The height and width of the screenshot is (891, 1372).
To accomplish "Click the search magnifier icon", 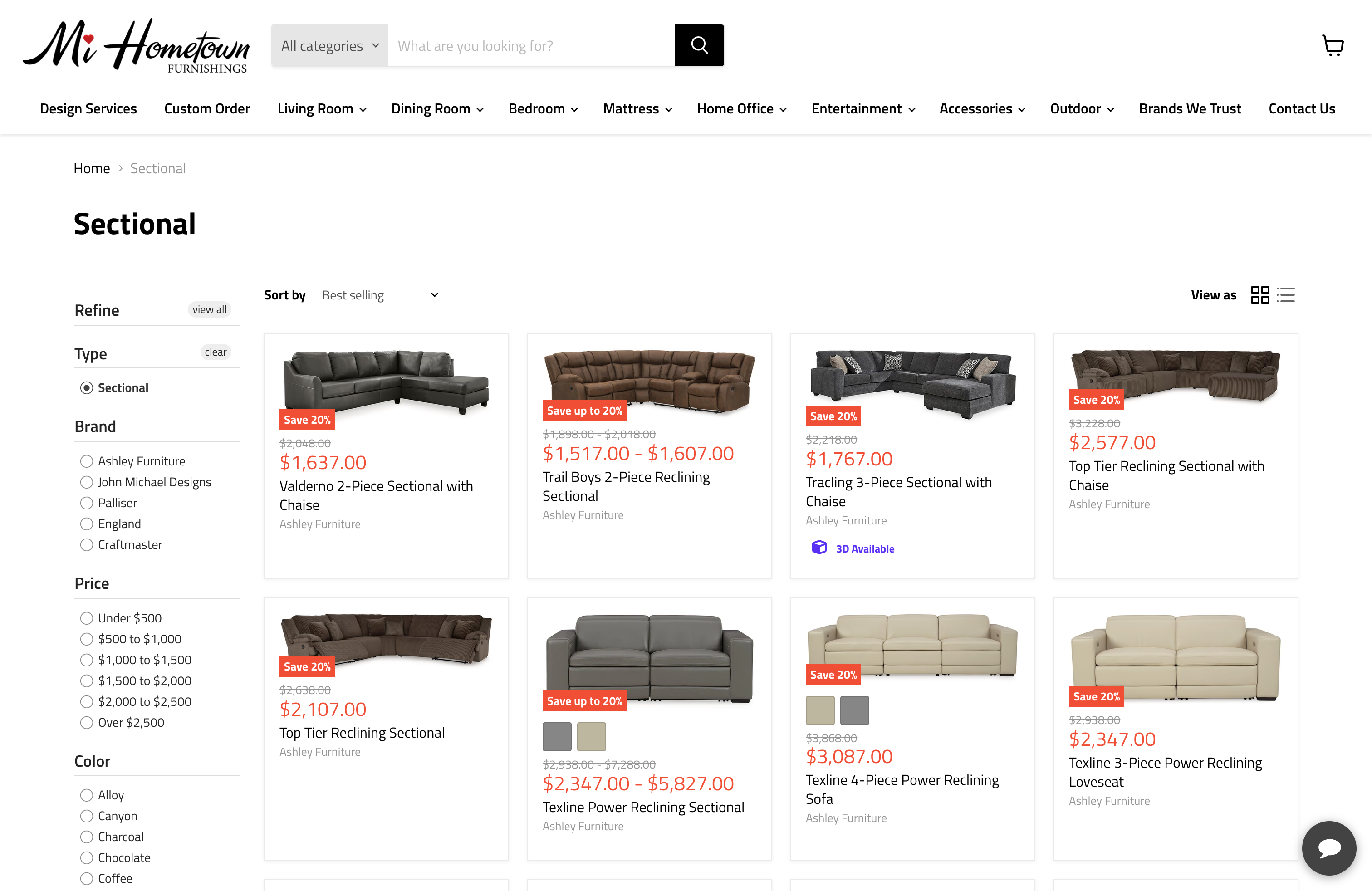I will [699, 45].
